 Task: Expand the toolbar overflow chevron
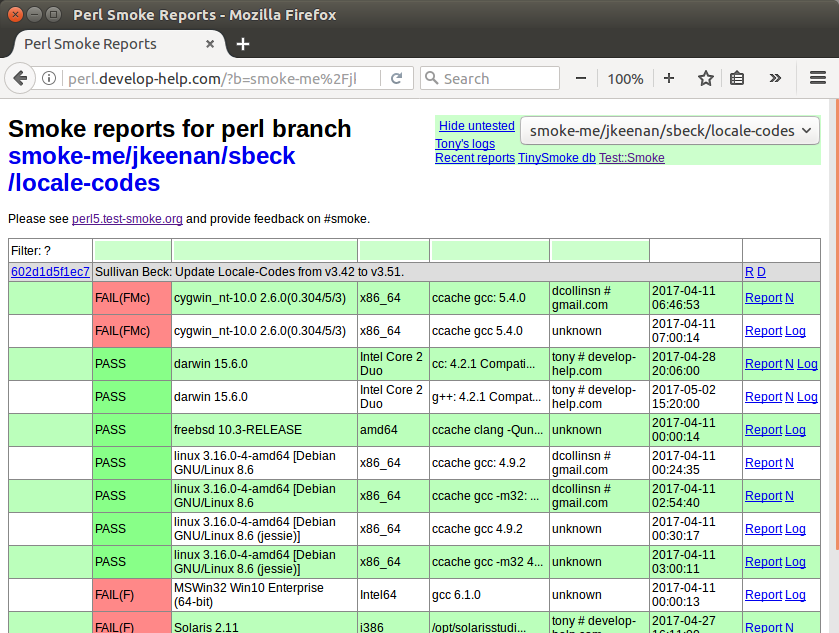pyautogui.click(x=775, y=78)
